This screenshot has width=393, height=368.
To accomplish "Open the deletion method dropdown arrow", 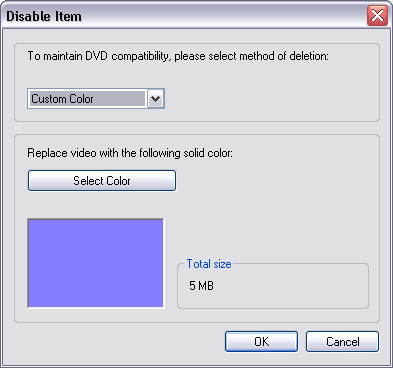I will coord(156,99).
